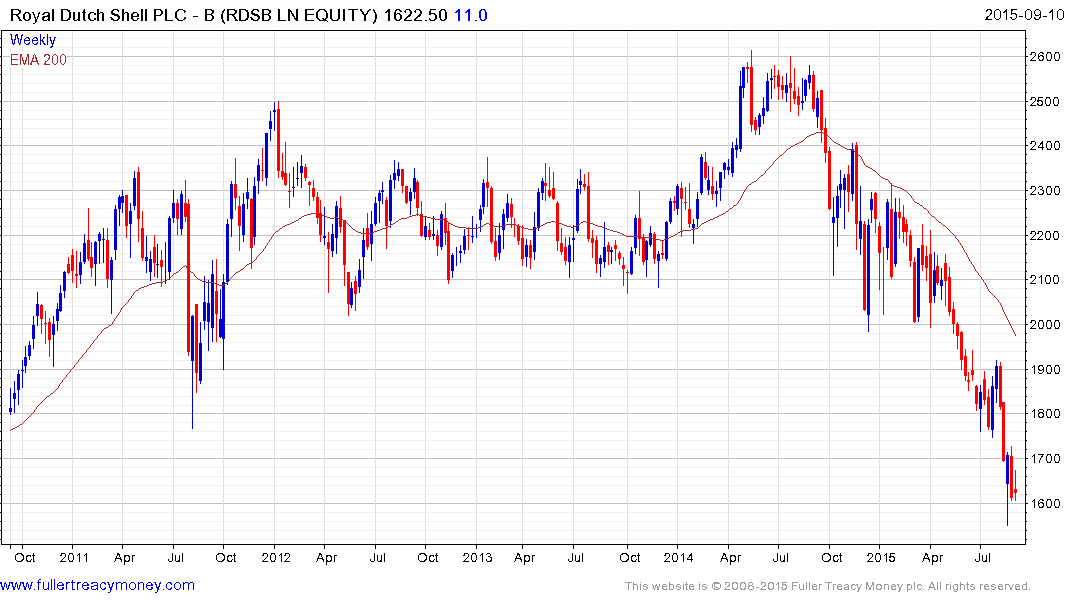Select the 2014 year label on time axis
1075x600 pixels.
tap(679, 557)
